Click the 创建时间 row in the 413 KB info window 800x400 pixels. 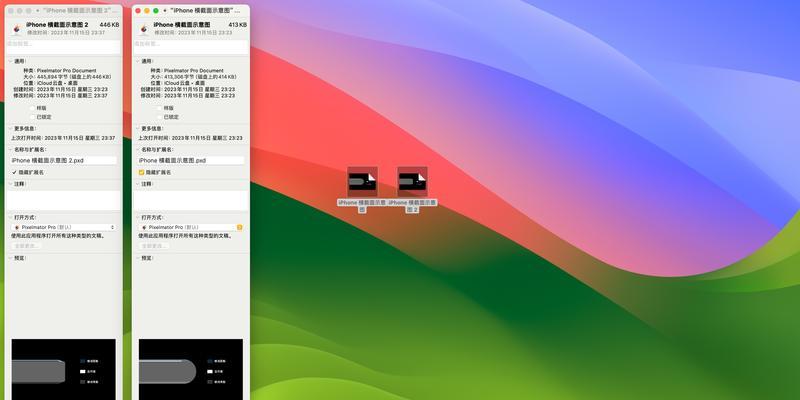point(188,89)
